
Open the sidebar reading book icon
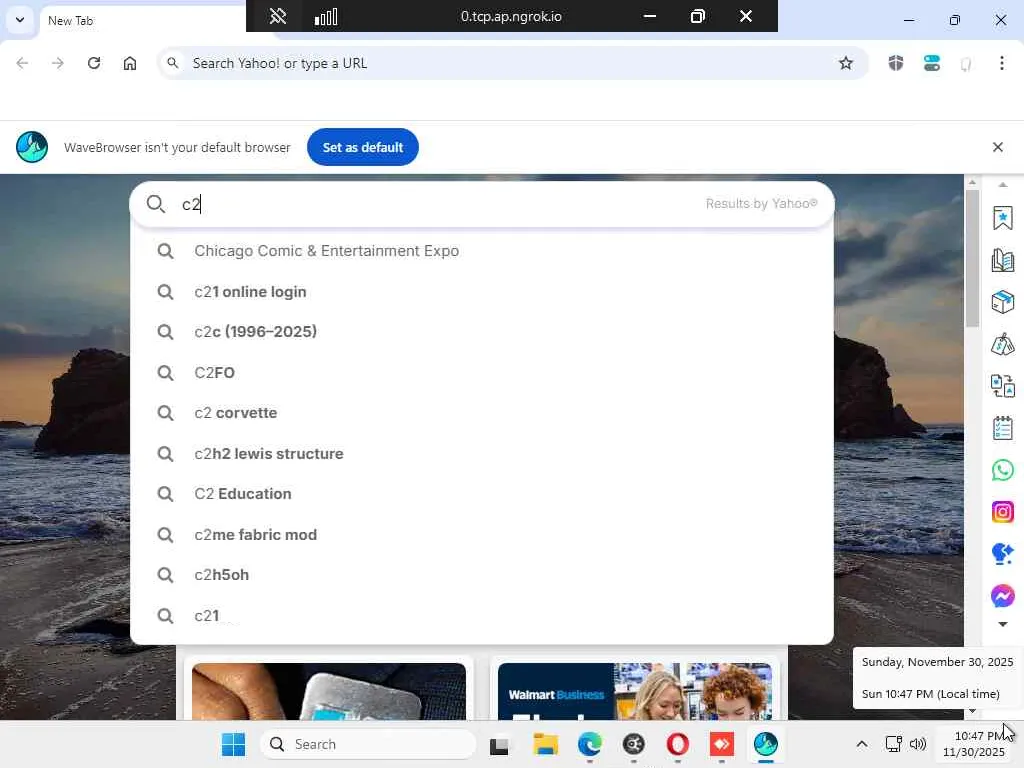click(1002, 261)
